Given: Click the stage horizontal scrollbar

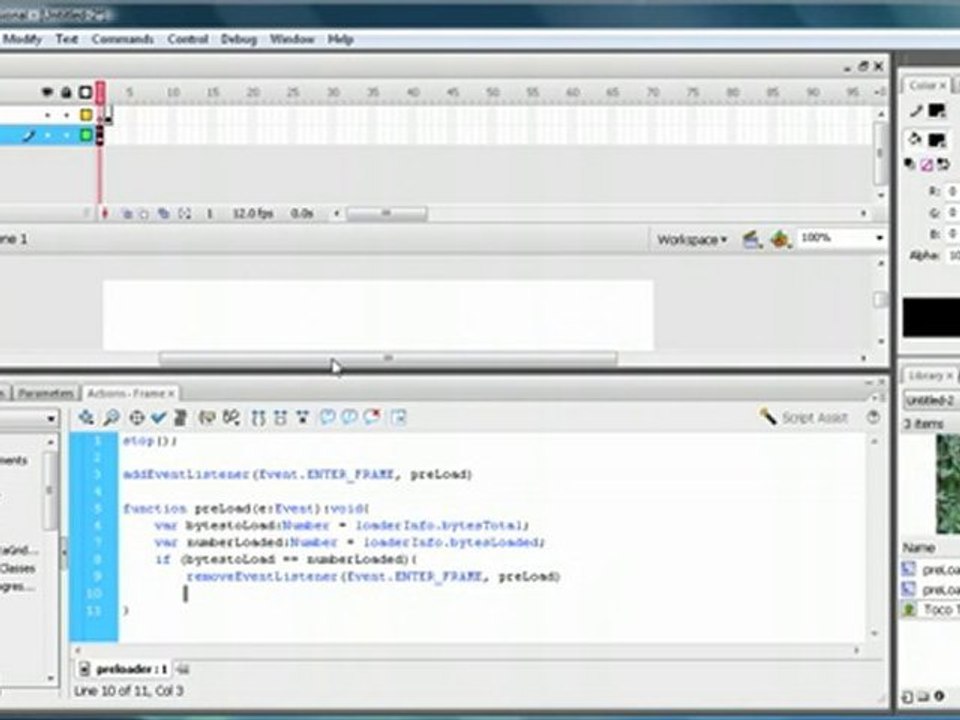Looking at the screenshot, I should pos(388,358).
